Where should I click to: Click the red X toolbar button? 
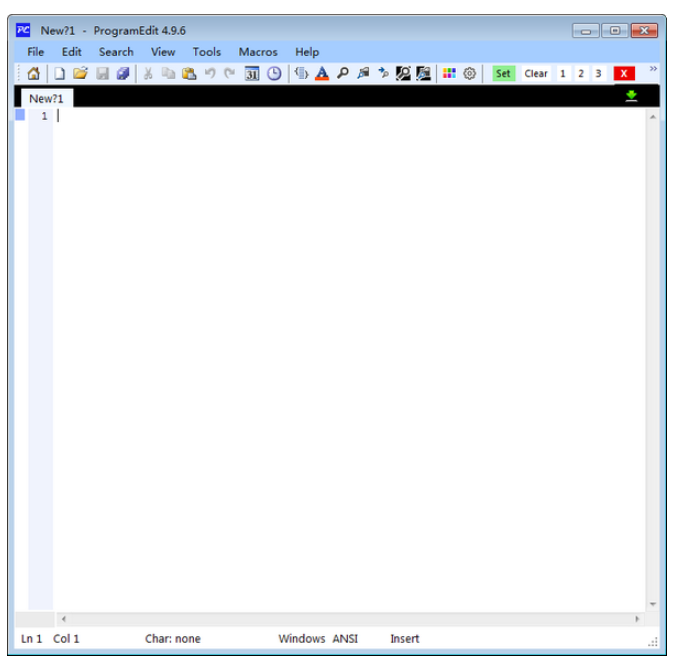point(624,74)
